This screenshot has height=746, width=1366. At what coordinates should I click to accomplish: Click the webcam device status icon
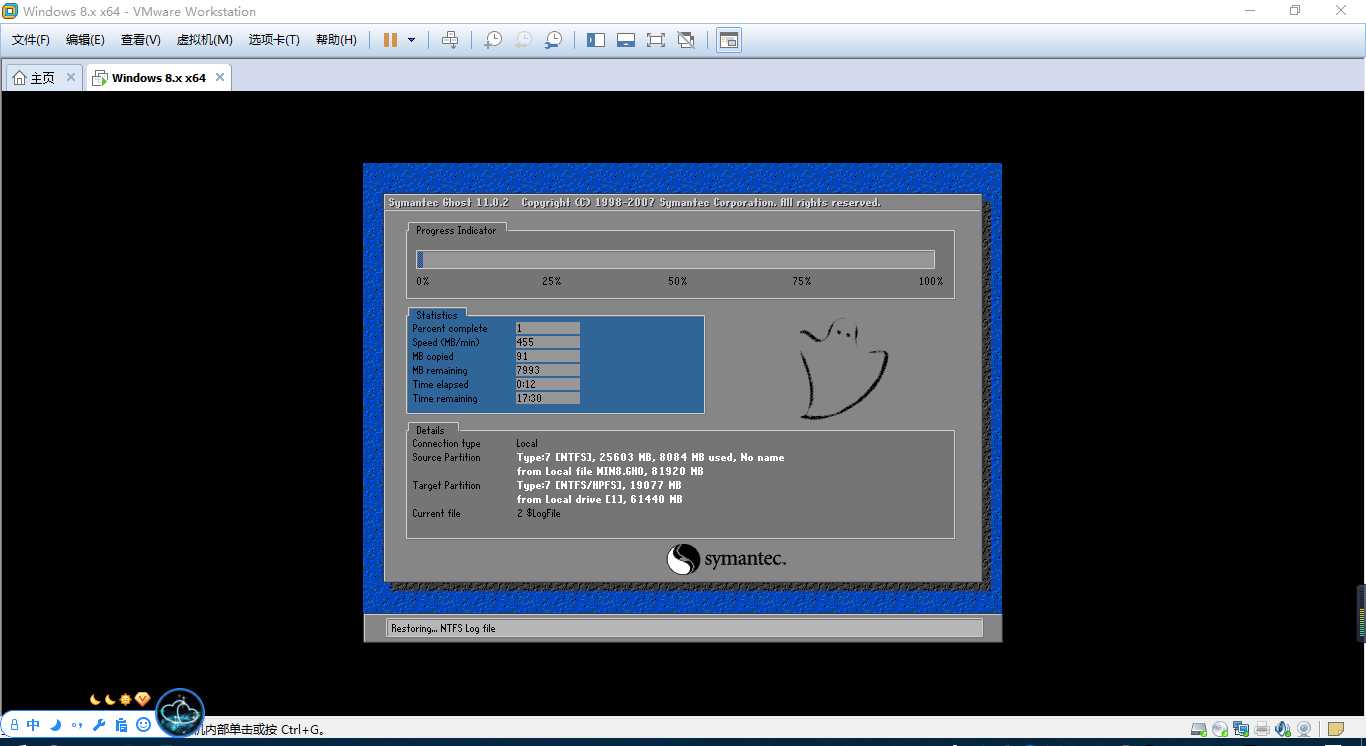click(x=1304, y=729)
